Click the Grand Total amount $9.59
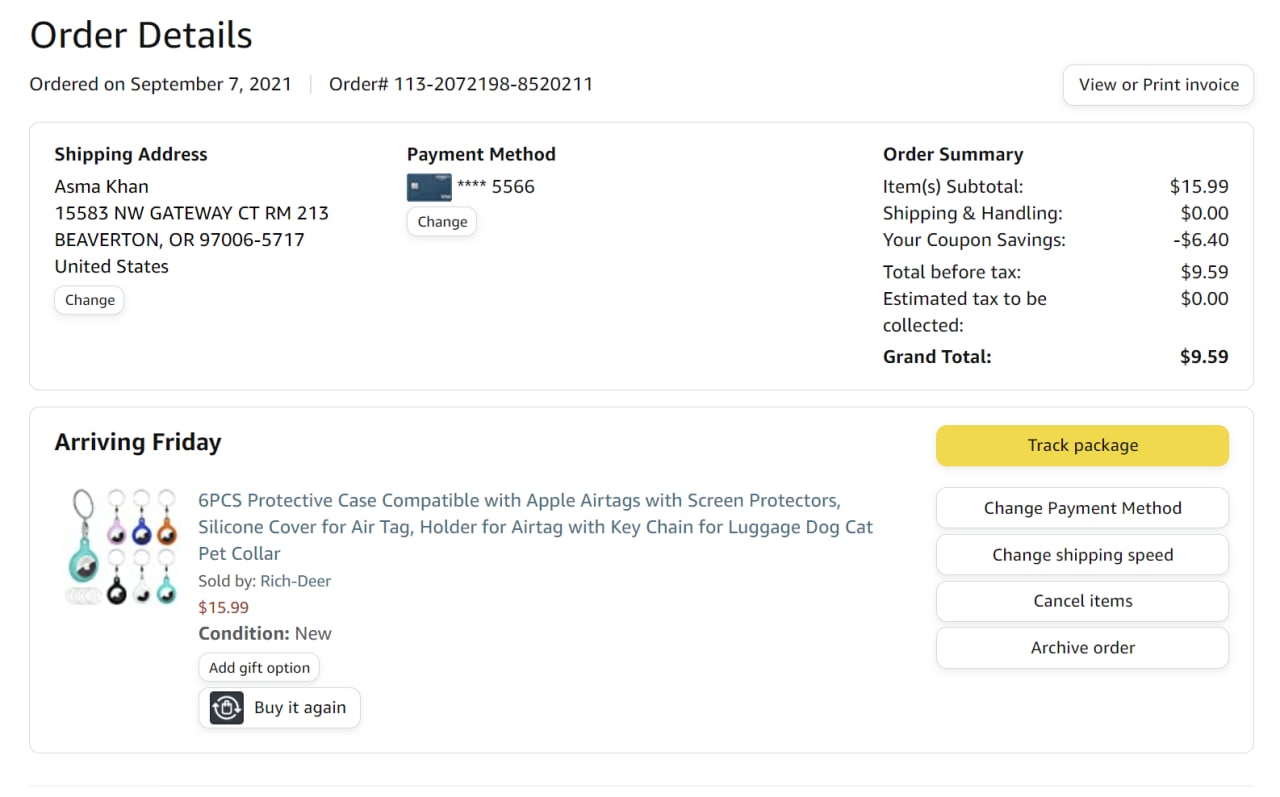 [1204, 357]
